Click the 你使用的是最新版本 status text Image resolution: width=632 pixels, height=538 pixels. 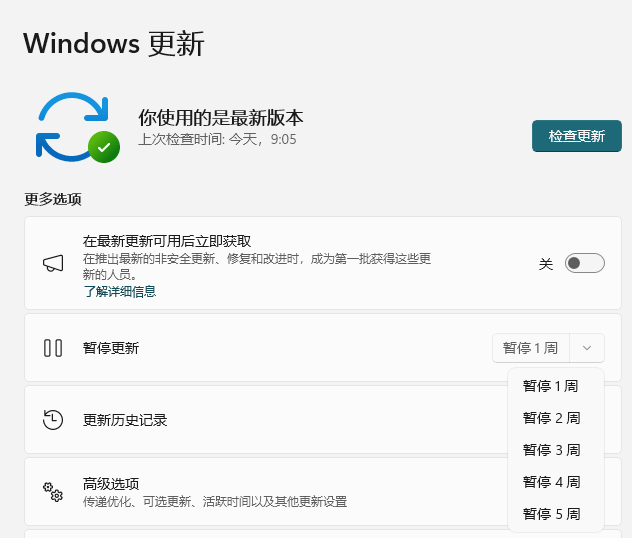point(220,118)
